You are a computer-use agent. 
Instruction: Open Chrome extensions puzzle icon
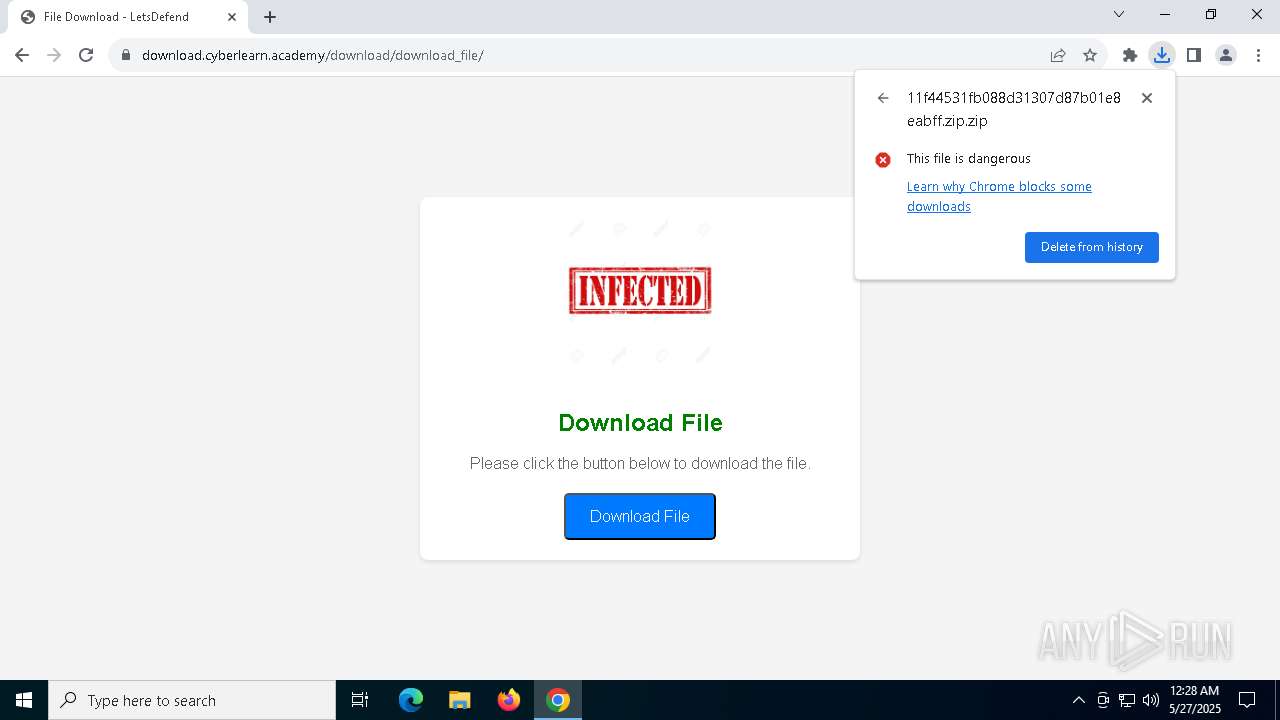point(1130,55)
